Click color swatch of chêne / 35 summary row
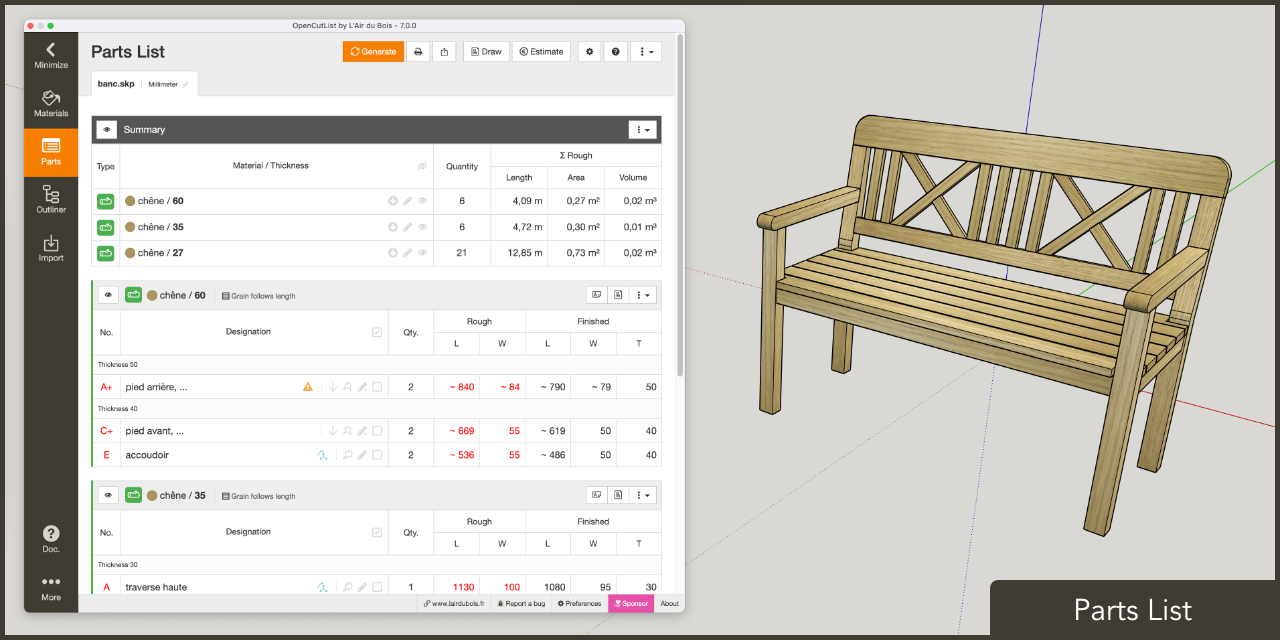 130,227
